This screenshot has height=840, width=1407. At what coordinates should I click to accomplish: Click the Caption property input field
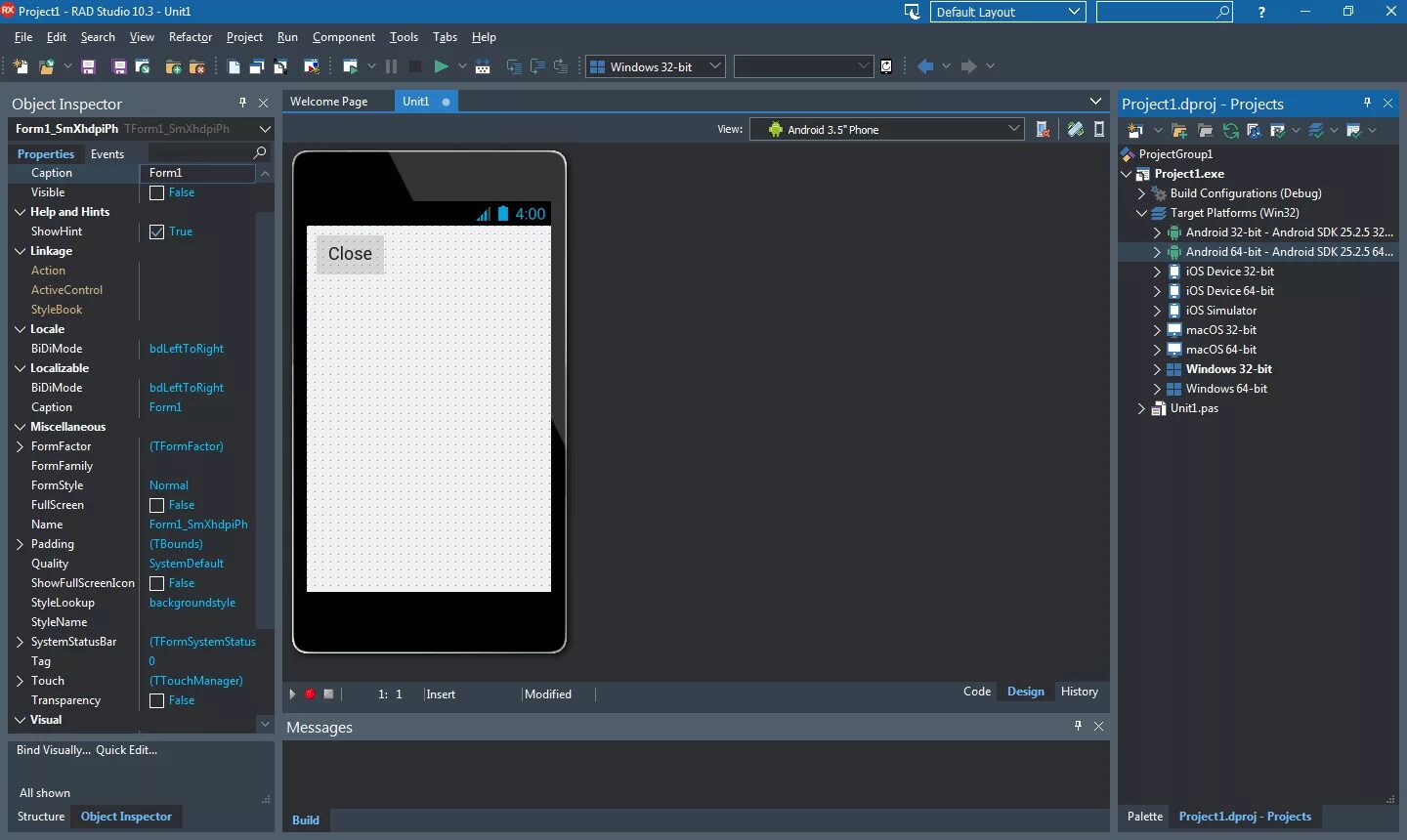(x=200, y=173)
